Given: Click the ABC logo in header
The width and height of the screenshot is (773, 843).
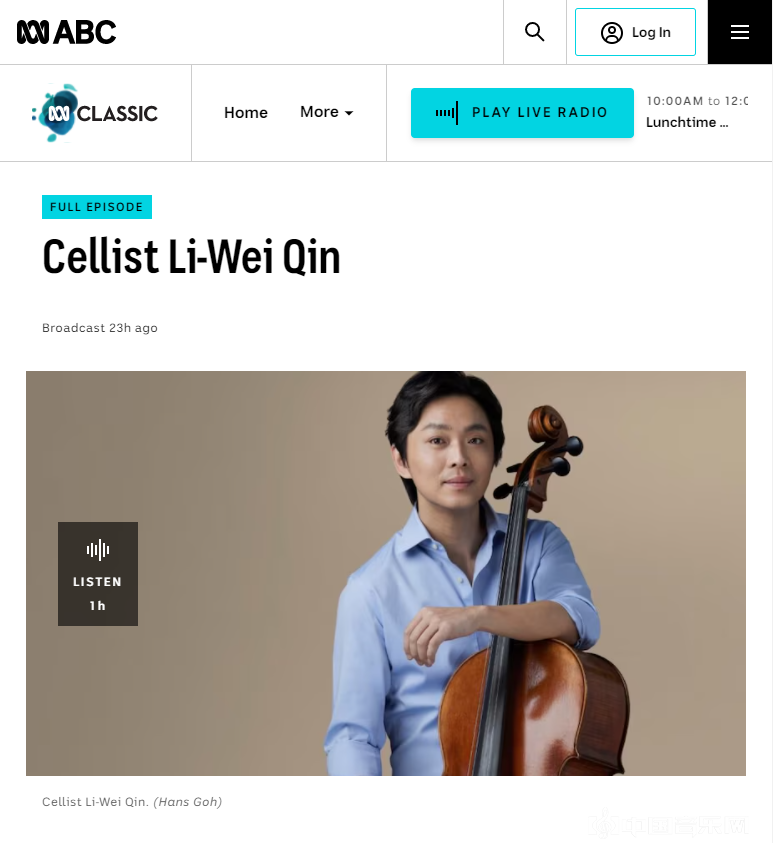Looking at the screenshot, I should point(66,32).
